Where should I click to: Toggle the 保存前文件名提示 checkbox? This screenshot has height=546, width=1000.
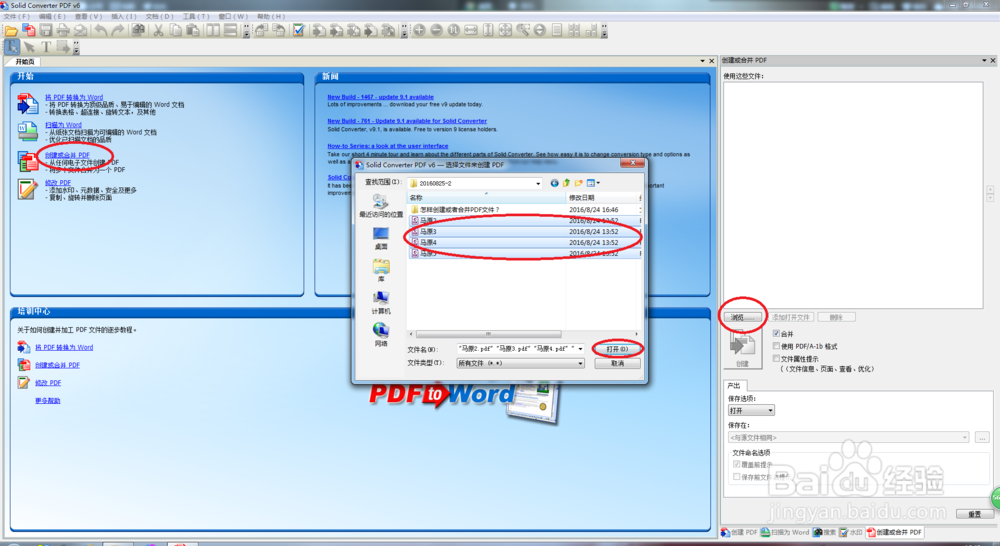coord(737,476)
